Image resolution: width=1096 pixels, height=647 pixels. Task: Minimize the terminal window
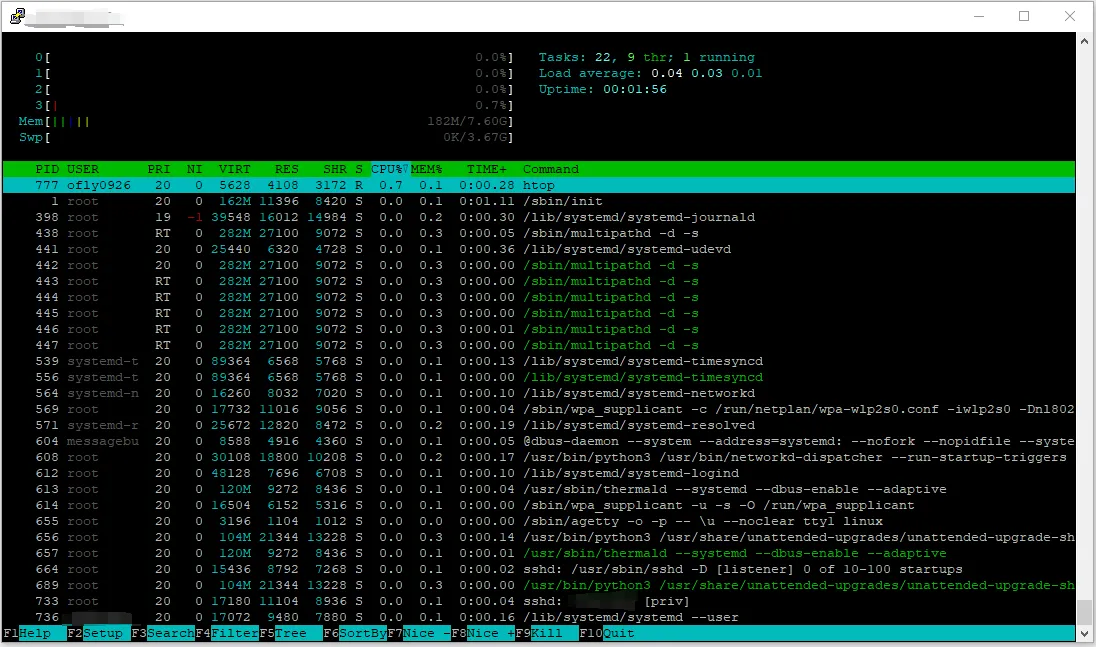pyautogui.click(x=979, y=16)
